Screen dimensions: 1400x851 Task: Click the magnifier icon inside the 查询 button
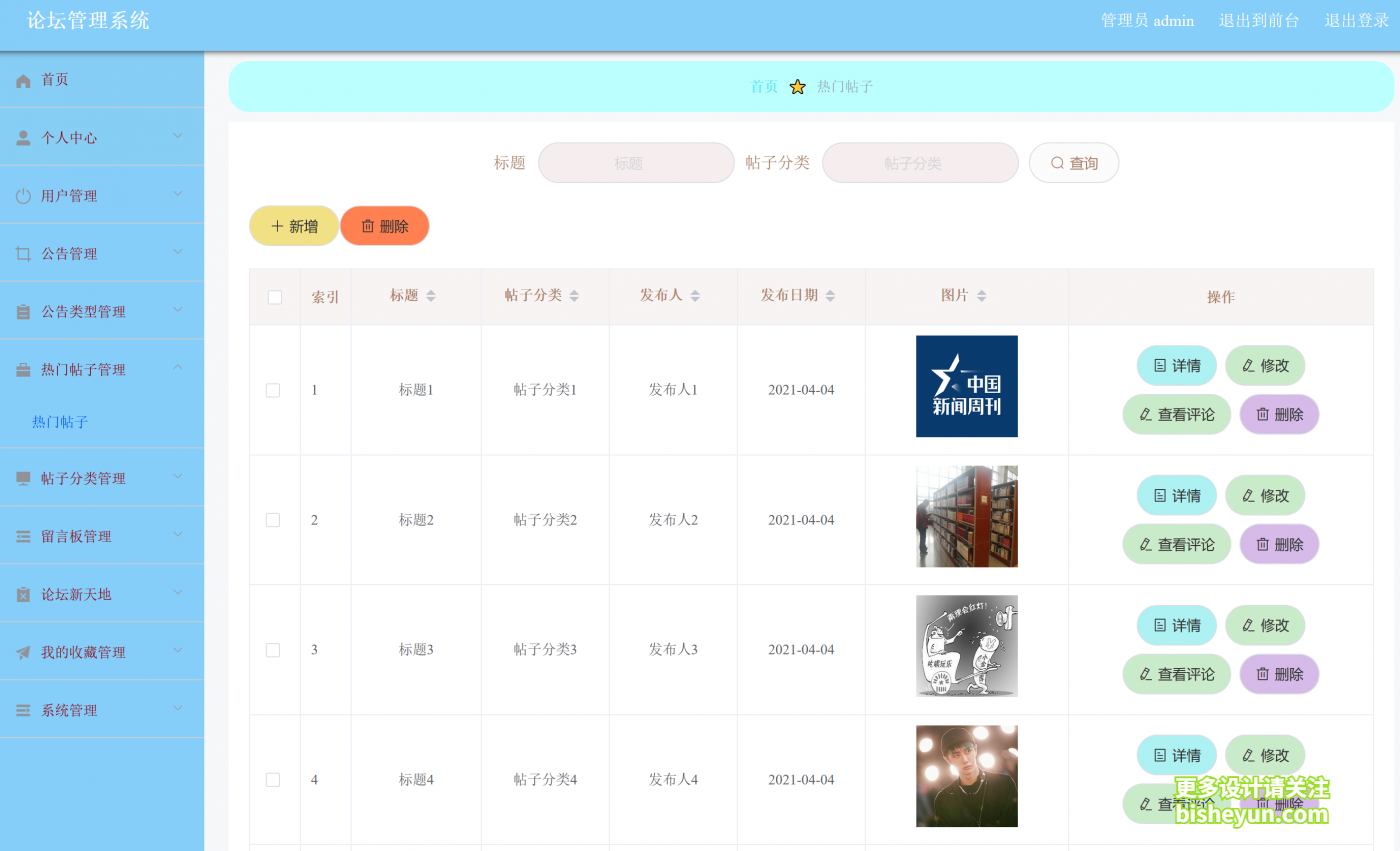(x=1053, y=163)
